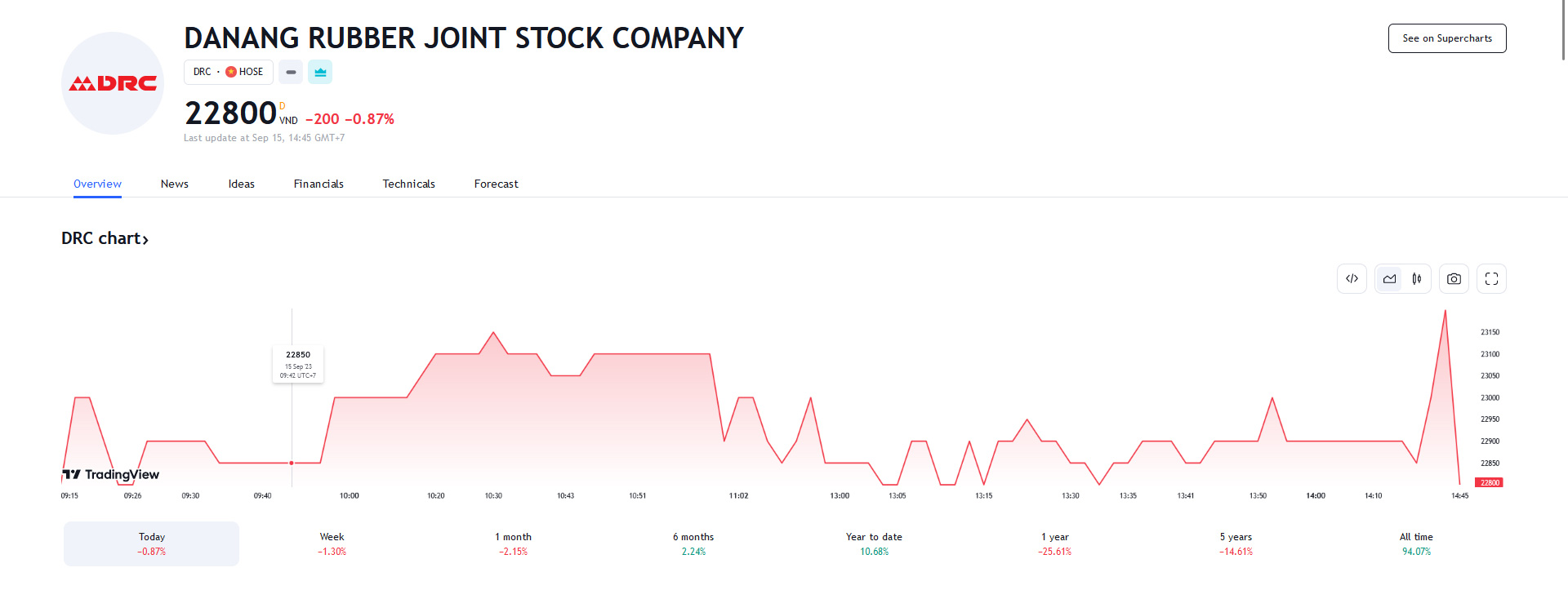Screen dimensions: 1568x599
Task: Switch to candlestick chart style
Action: 1417,279
